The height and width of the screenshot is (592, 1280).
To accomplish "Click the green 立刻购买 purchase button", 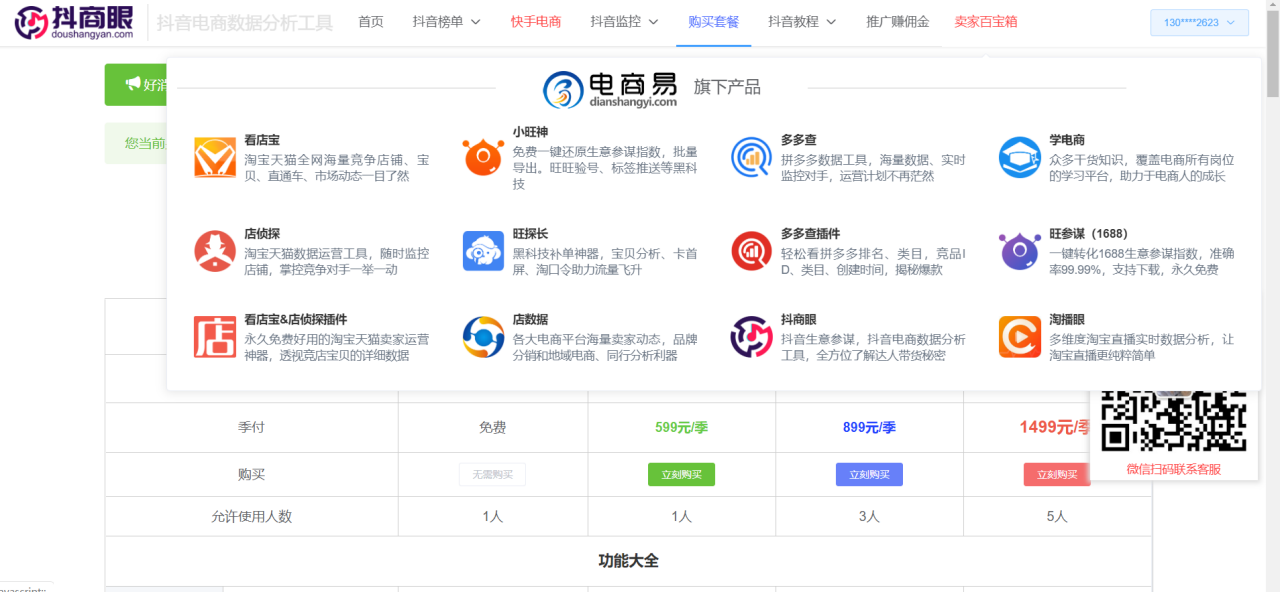I will [x=681, y=474].
